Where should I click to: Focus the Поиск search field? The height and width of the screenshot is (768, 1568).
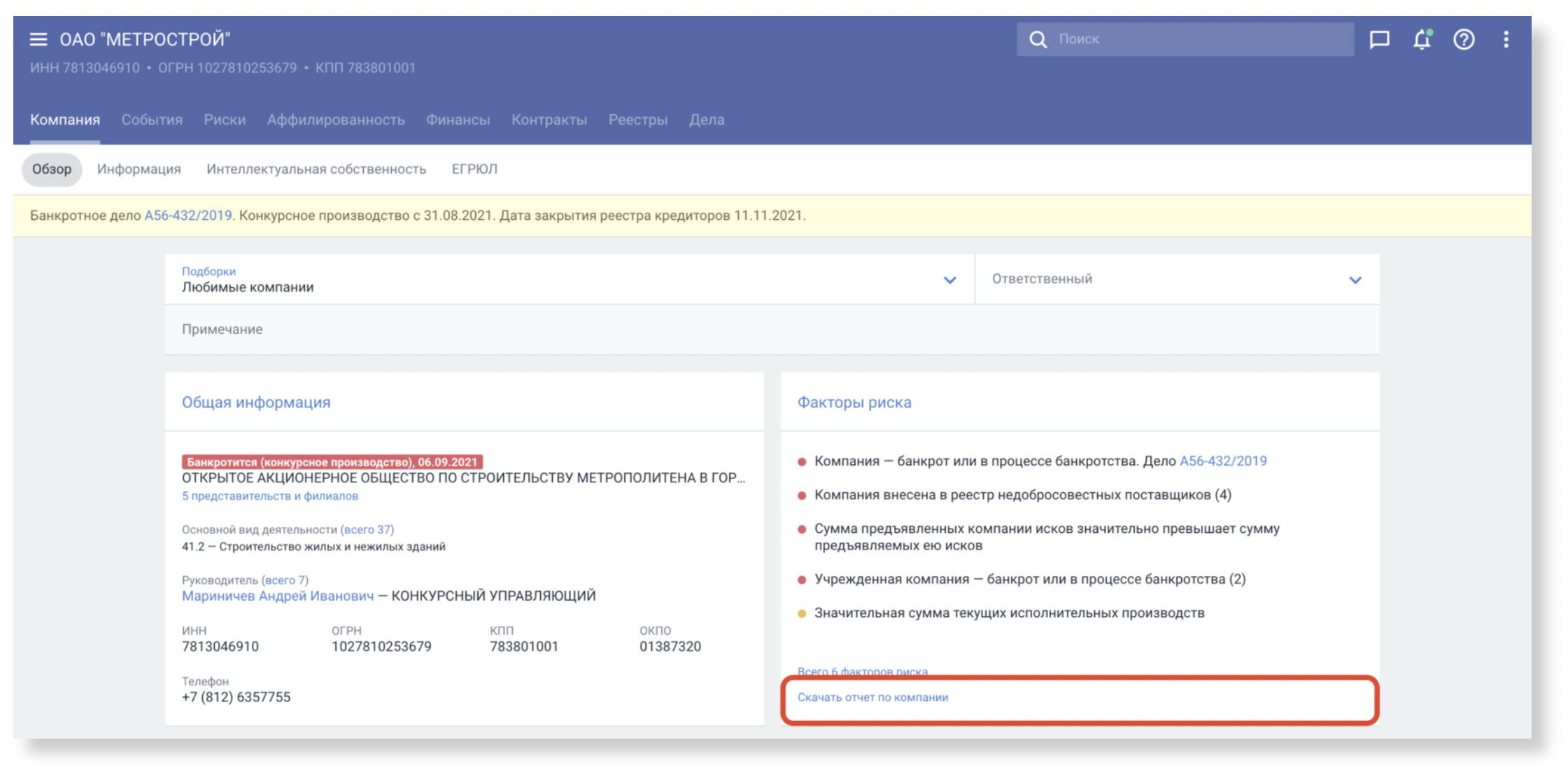(1185, 39)
